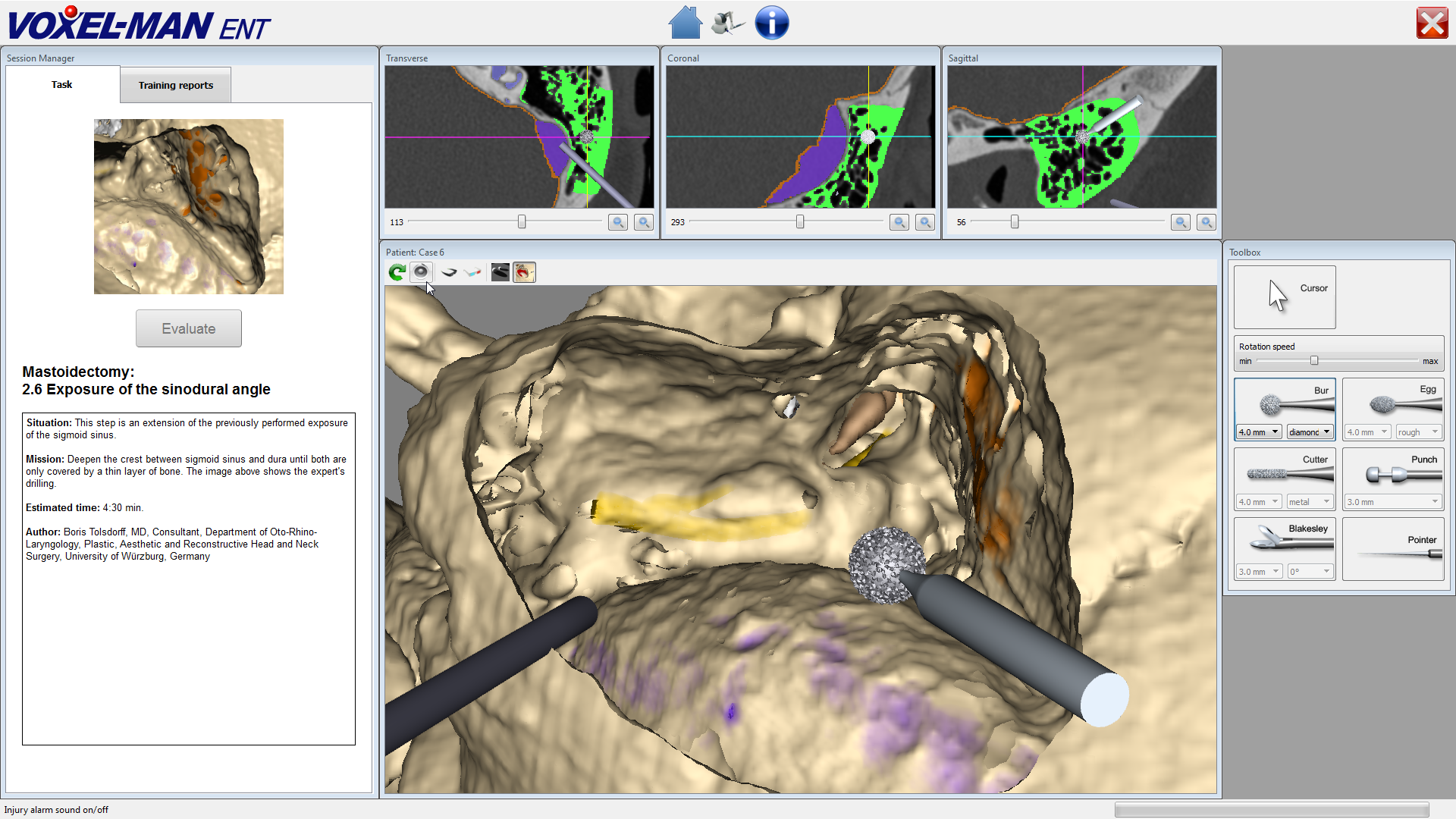The height and width of the screenshot is (819, 1456).
Task: Click the green reset view arrow
Action: pyautogui.click(x=397, y=272)
